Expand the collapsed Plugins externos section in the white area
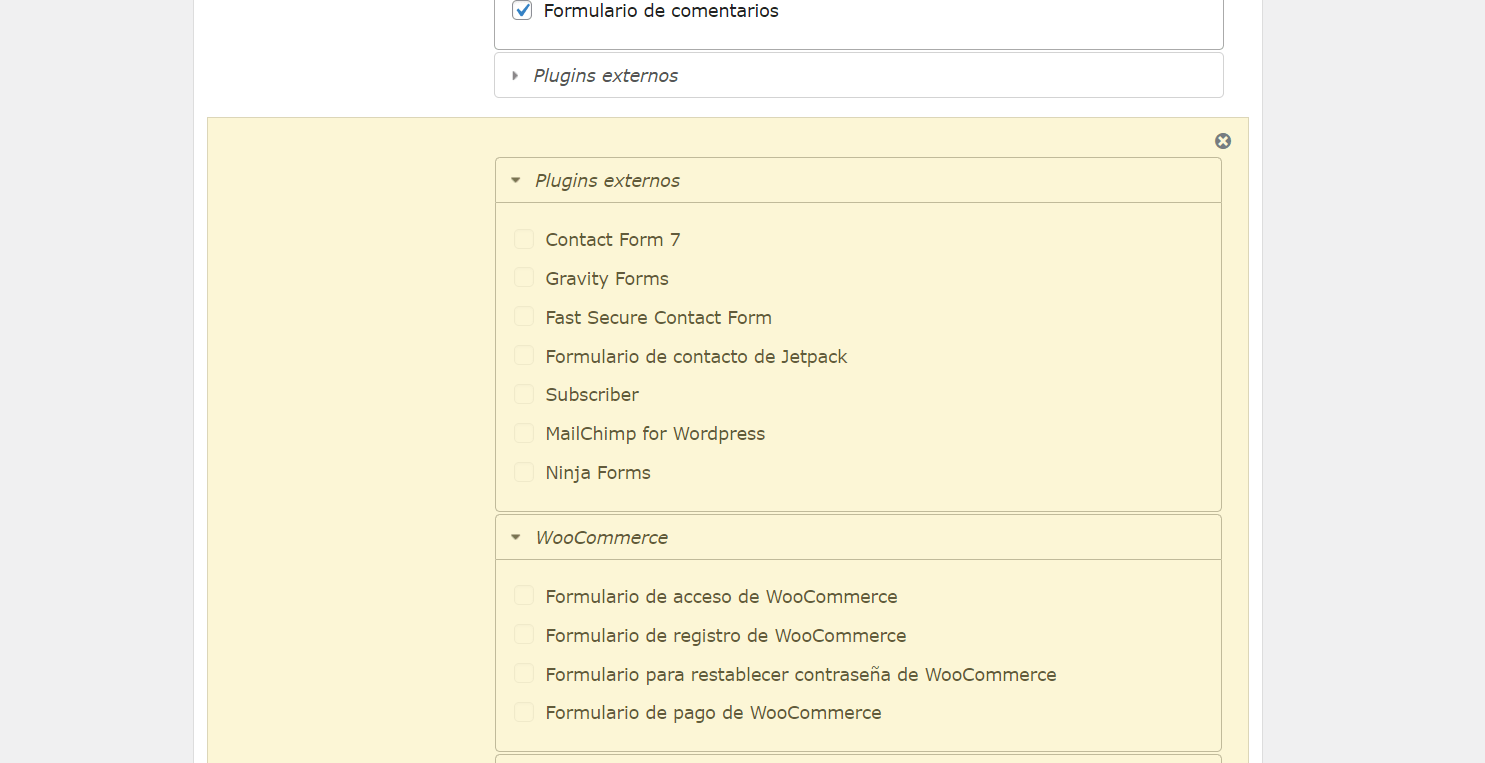1485x763 pixels. tap(516, 76)
